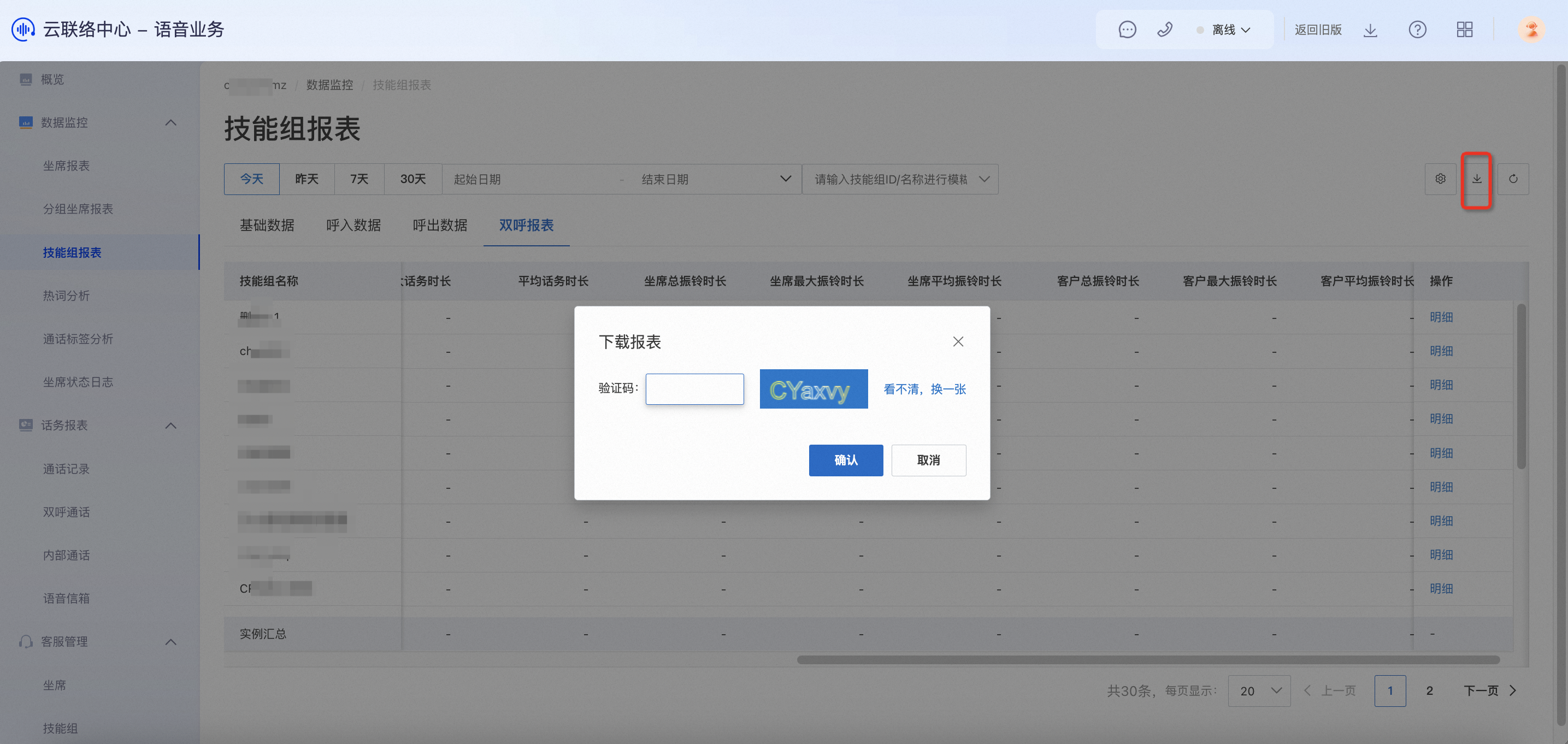Click 技能组名称 column header
1568x744 pixels.
tap(268, 281)
